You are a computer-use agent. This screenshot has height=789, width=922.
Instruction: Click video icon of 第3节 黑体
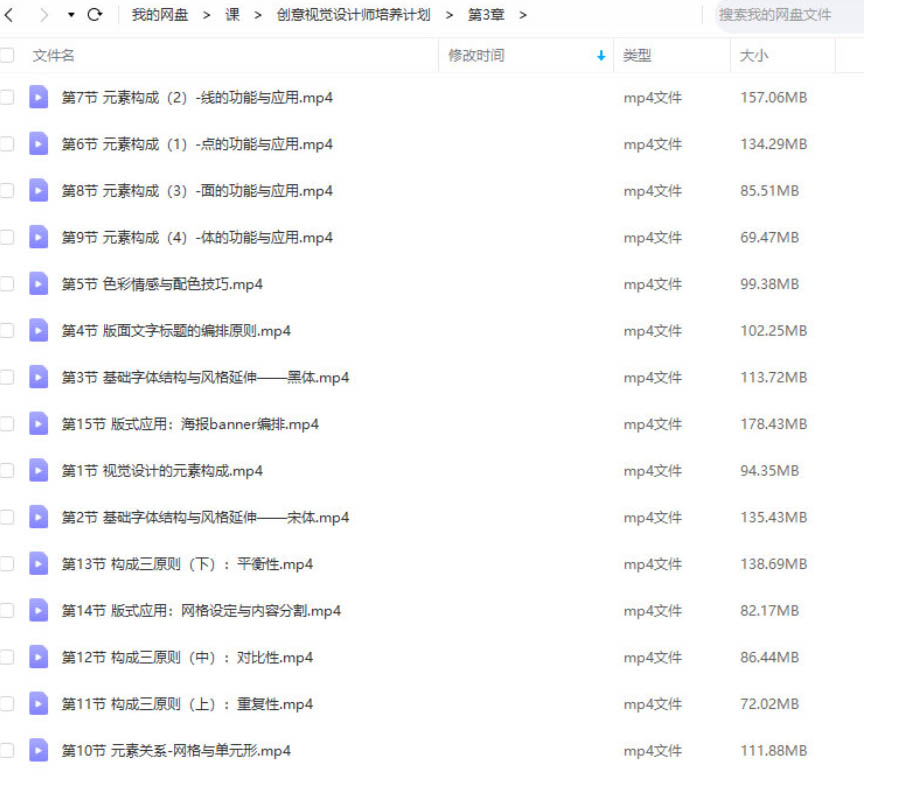(x=38, y=377)
